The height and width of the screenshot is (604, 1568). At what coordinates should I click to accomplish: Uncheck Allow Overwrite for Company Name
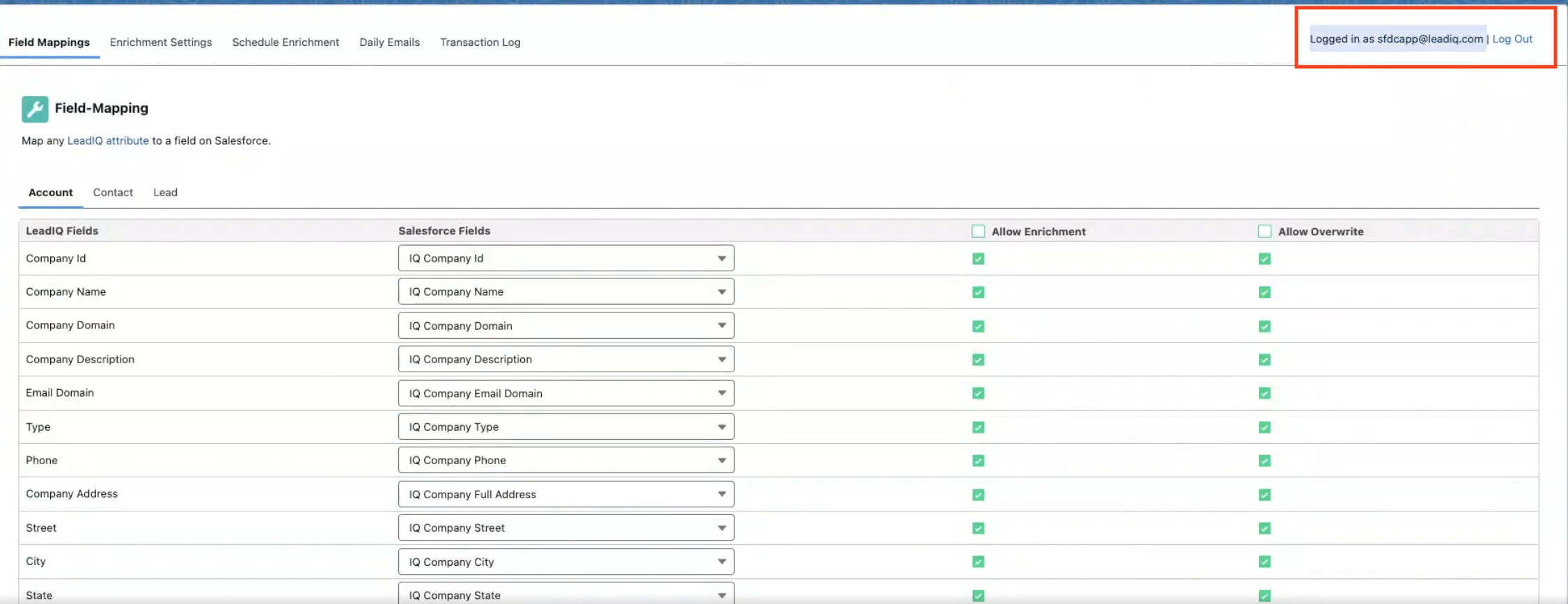1264,292
